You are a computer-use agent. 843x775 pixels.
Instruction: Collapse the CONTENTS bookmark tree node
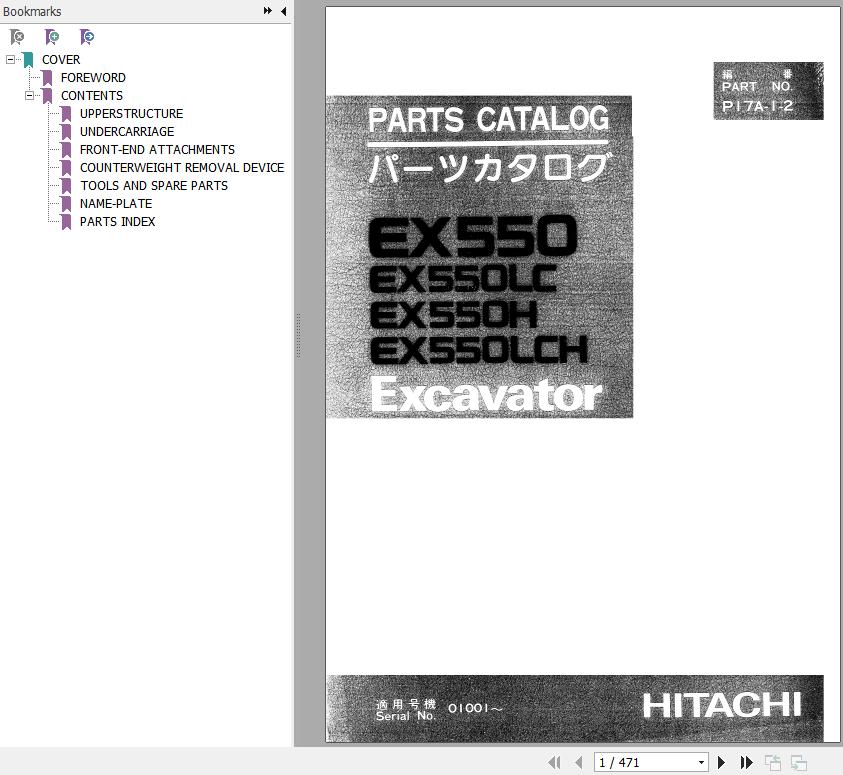coord(29,96)
